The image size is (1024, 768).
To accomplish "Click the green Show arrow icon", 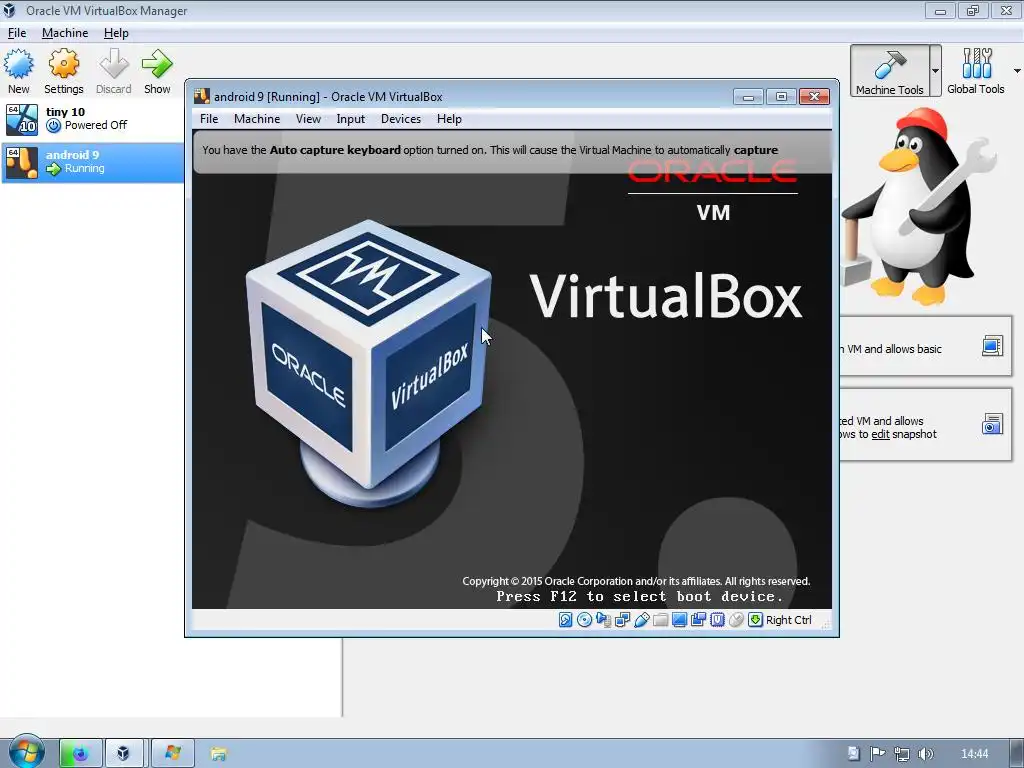I will (x=157, y=65).
